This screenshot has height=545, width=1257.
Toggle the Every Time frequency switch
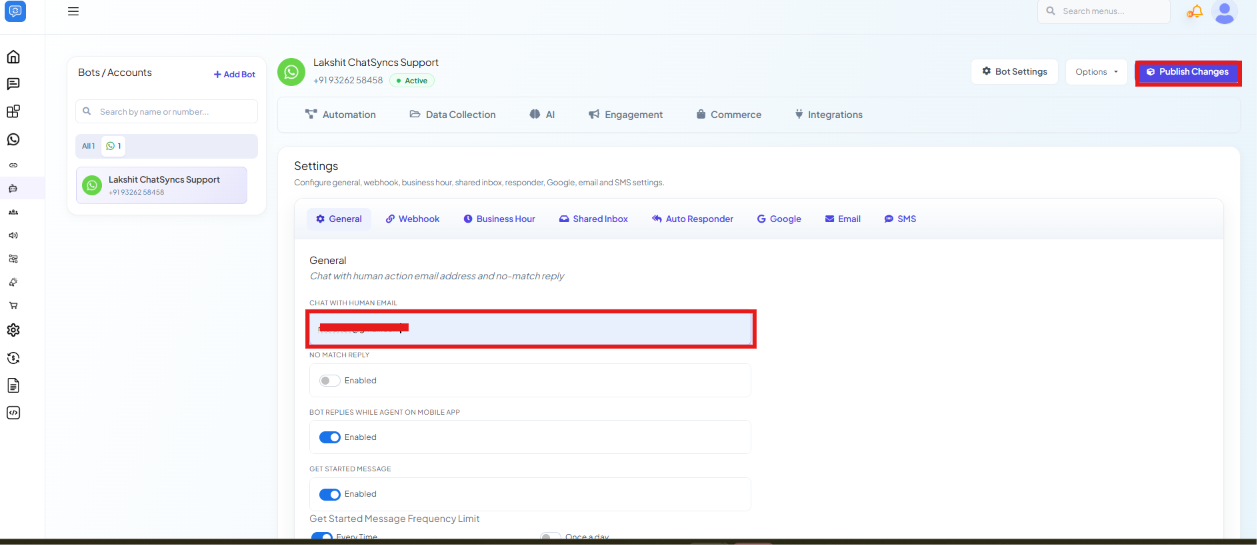[322, 538]
